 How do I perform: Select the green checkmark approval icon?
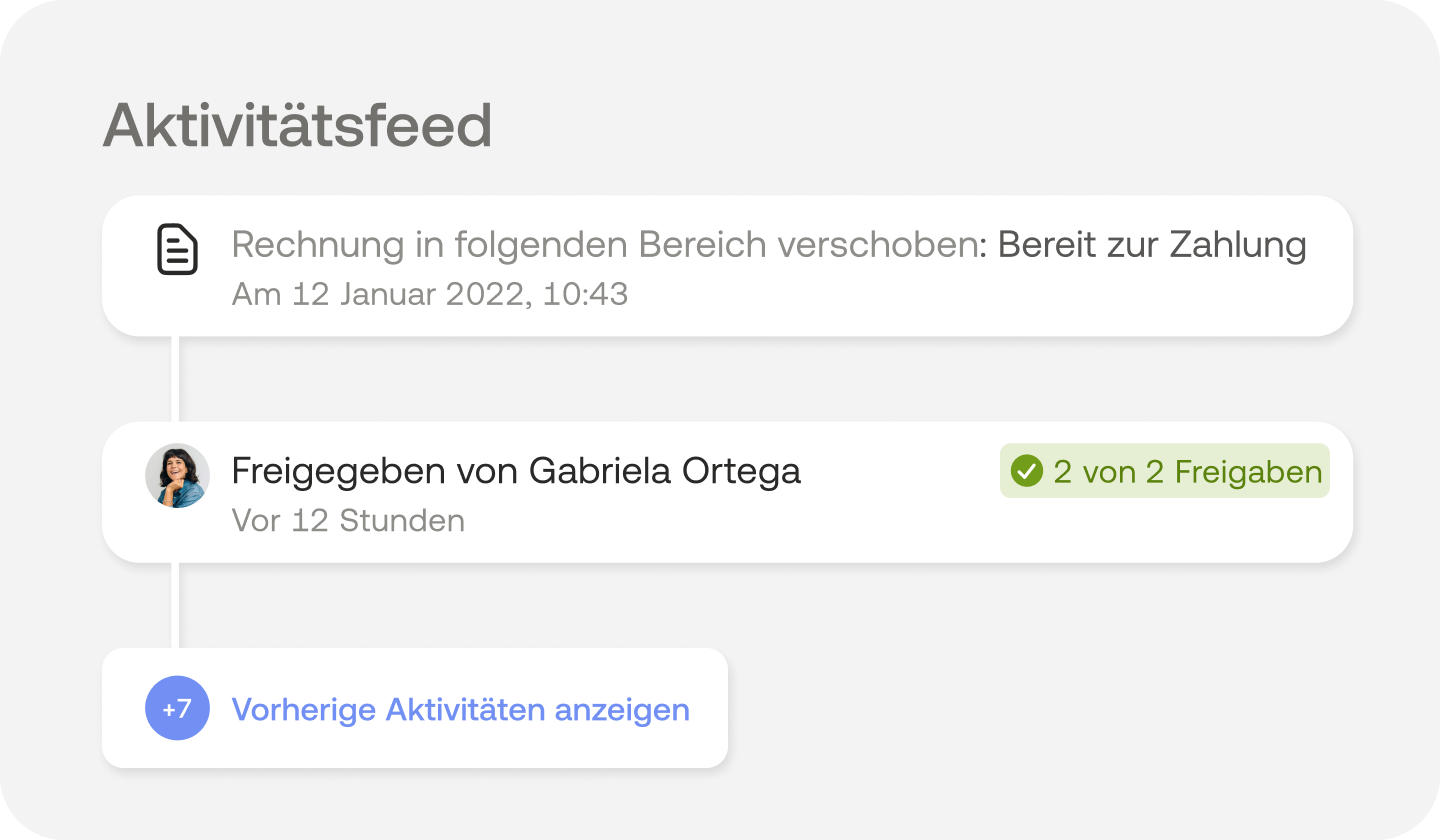(x=1027, y=470)
